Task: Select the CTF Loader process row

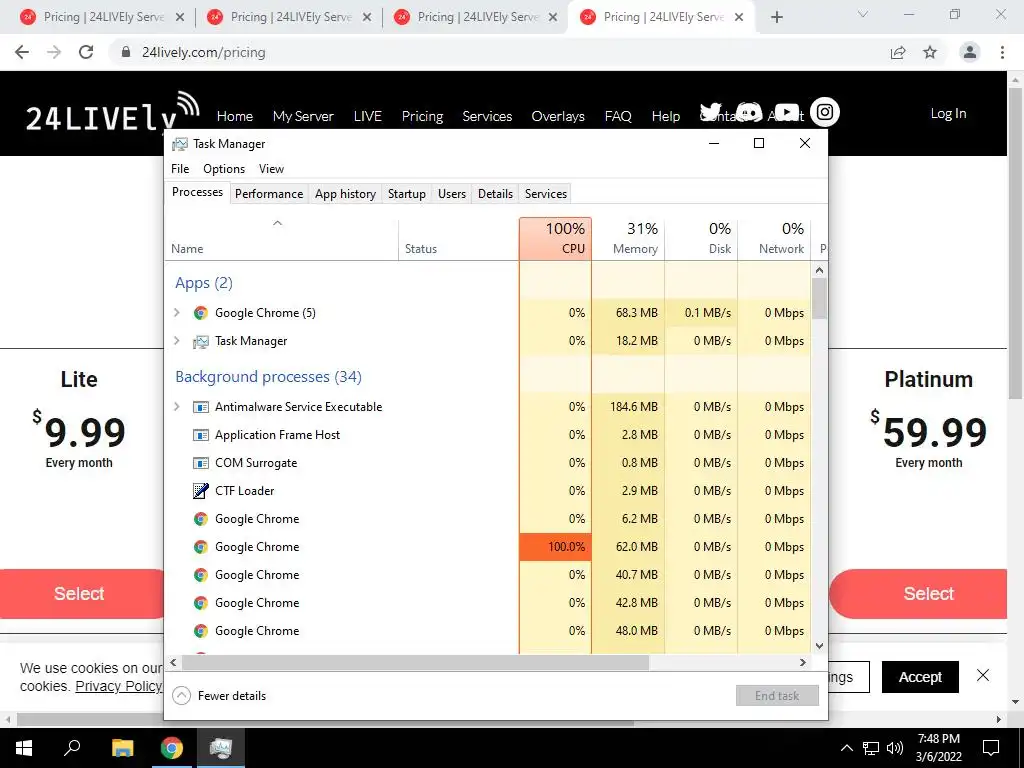Action: point(487,490)
